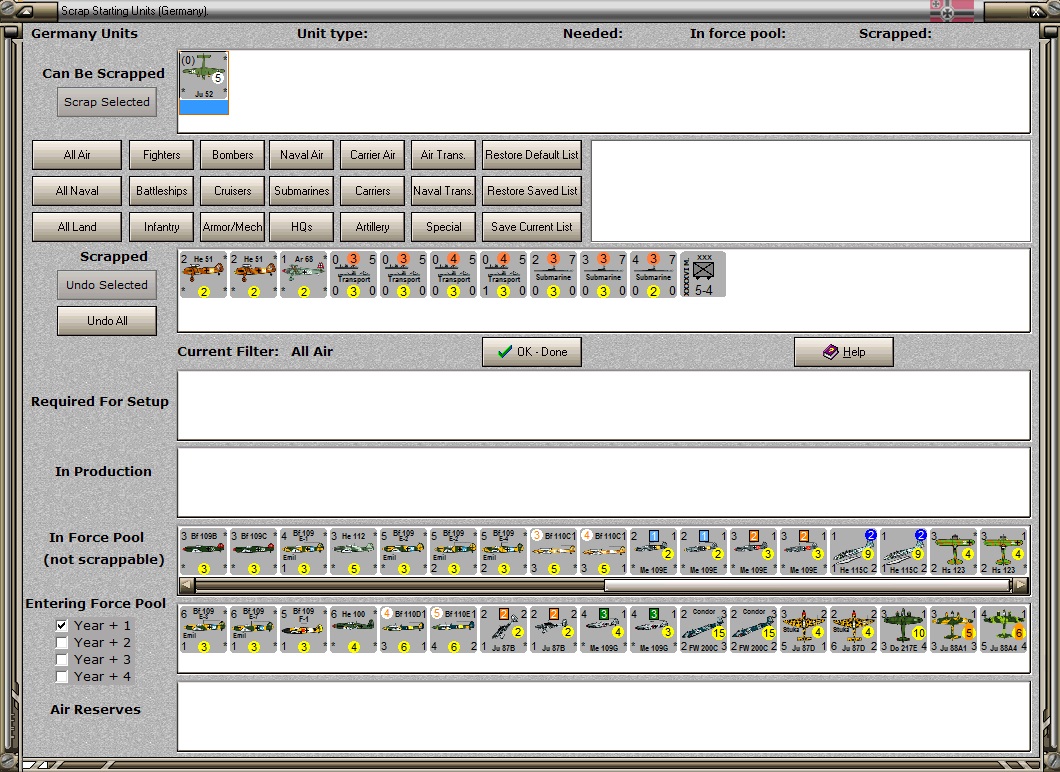Viewport: 1060px width, 772px height.
Task: Click the Scrap Selected button
Action: pyautogui.click(x=107, y=102)
